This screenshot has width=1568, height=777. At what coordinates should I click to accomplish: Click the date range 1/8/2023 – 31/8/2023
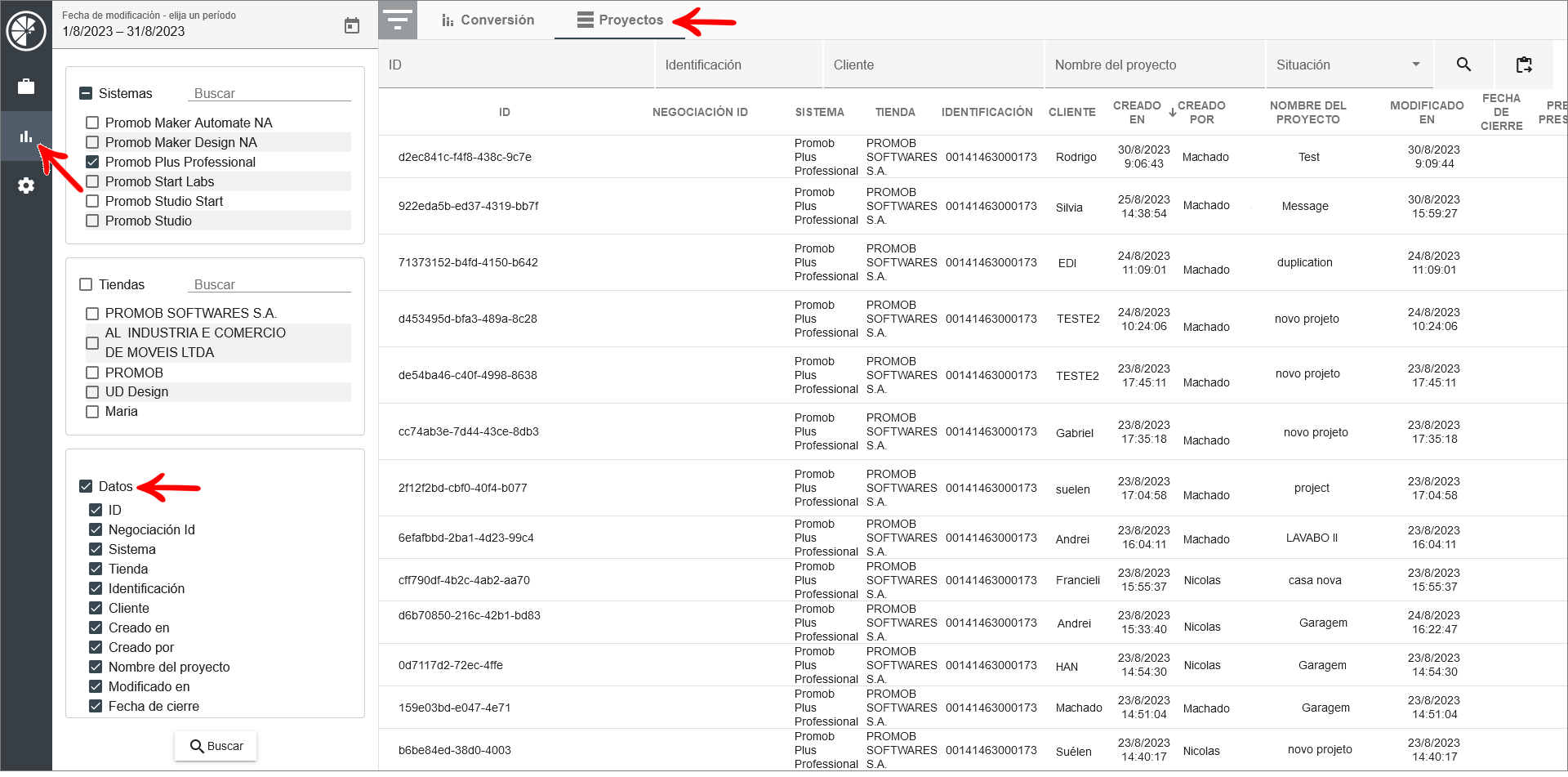tap(123, 31)
